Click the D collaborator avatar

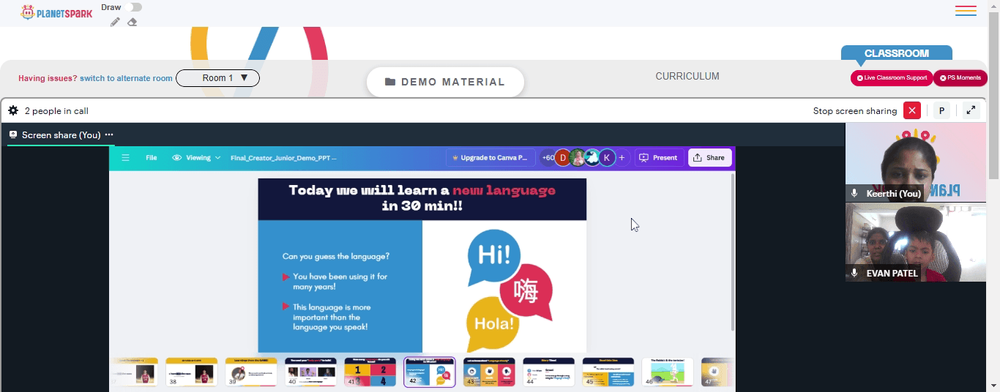coord(562,157)
